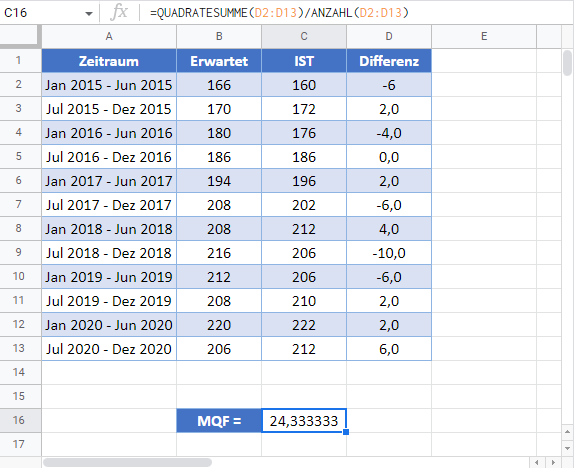
Task: Click Erwartet value 166
Action: pyautogui.click(x=219, y=85)
